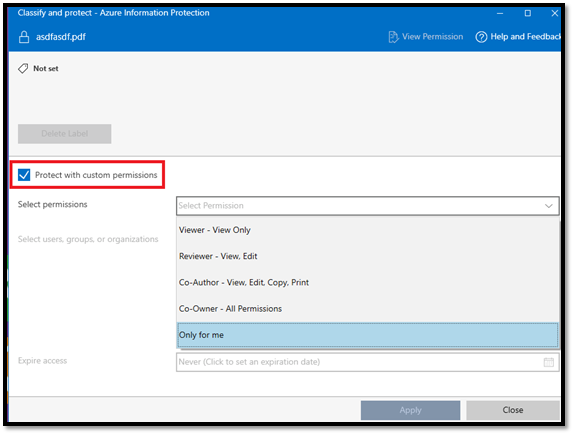Pick the Only for me option
574x435 pixels.
tap(368, 335)
